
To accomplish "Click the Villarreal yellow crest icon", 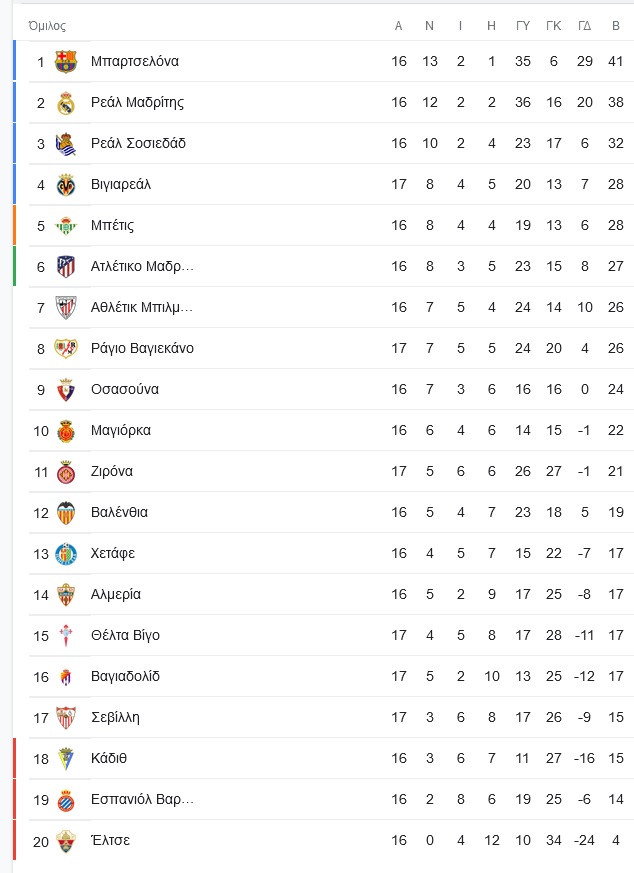I will [x=66, y=184].
